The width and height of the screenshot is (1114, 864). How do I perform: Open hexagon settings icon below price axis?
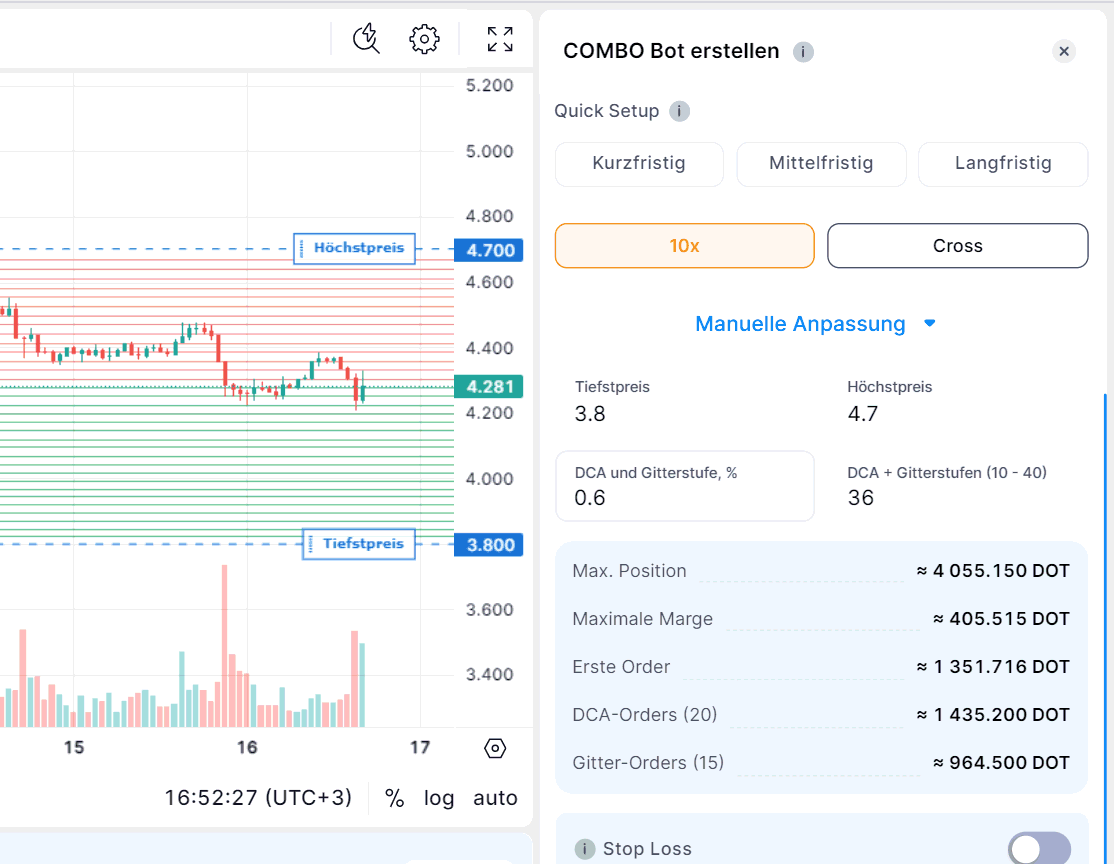click(x=495, y=748)
